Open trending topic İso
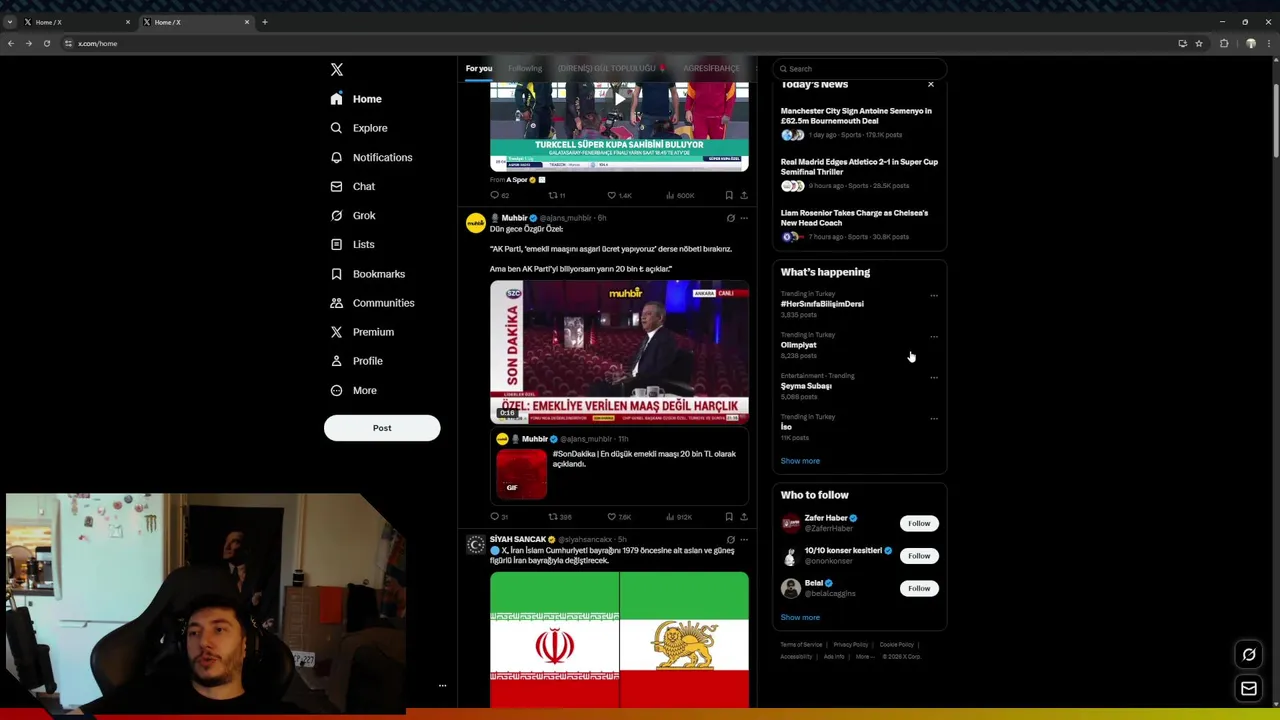Viewport: 1280px width, 720px height. (786, 427)
